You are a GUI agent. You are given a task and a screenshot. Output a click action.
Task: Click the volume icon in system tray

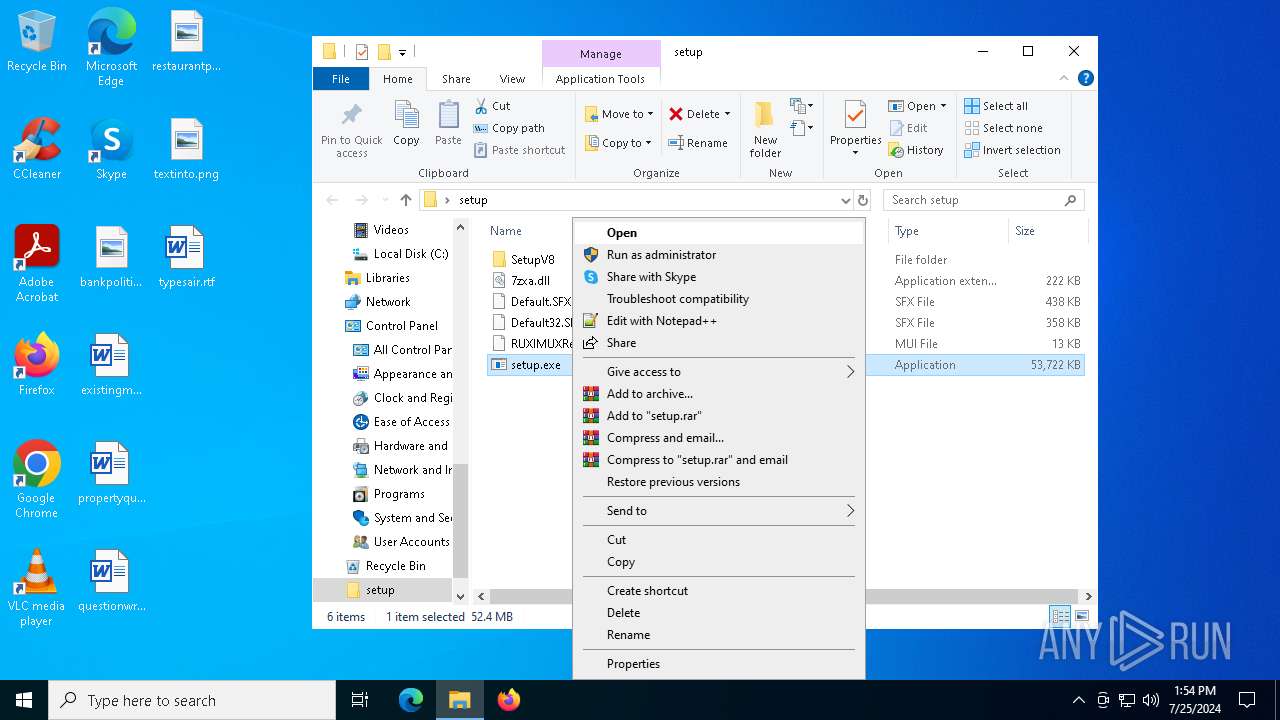[x=1151, y=700]
